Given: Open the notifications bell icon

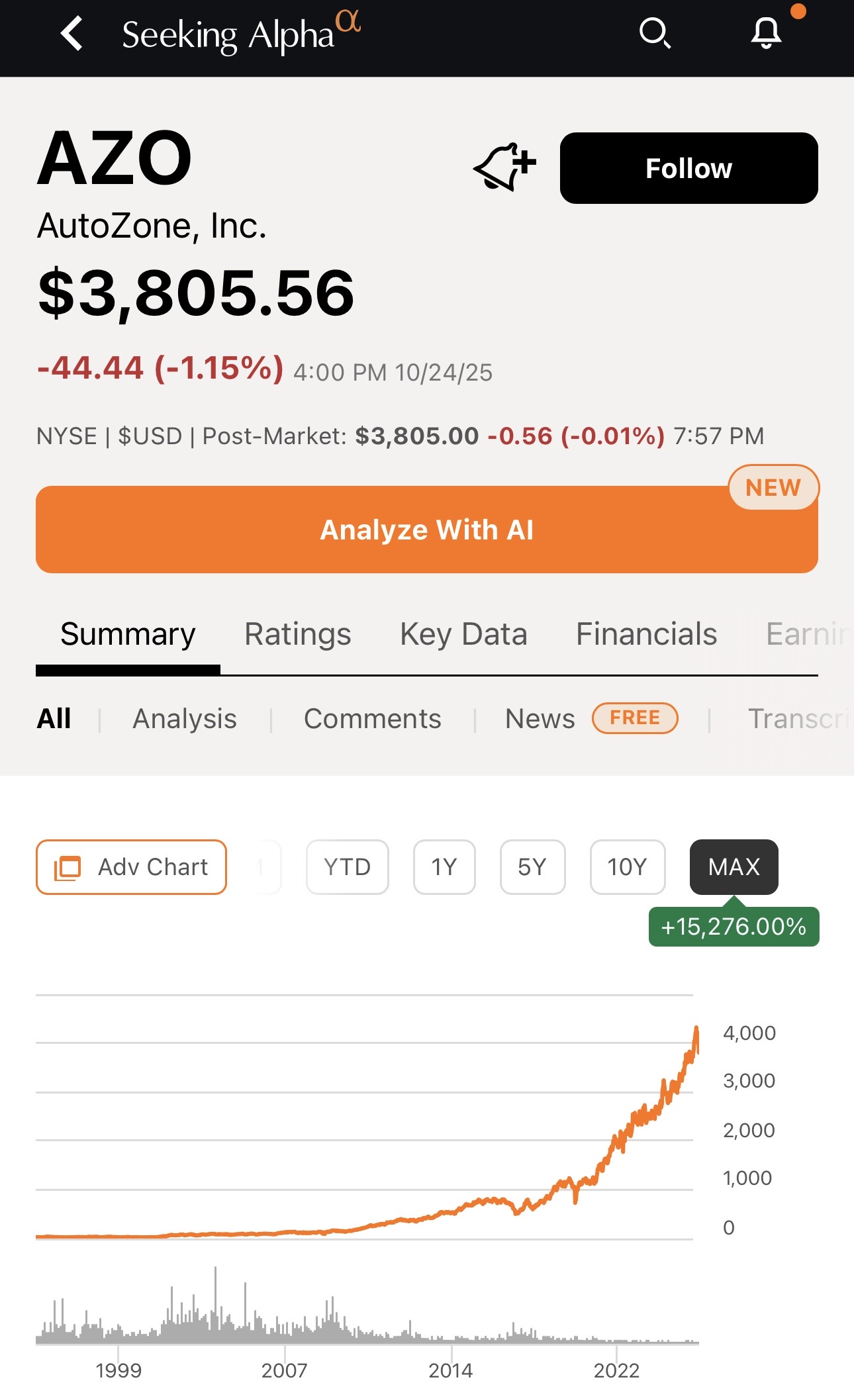Looking at the screenshot, I should (766, 33).
